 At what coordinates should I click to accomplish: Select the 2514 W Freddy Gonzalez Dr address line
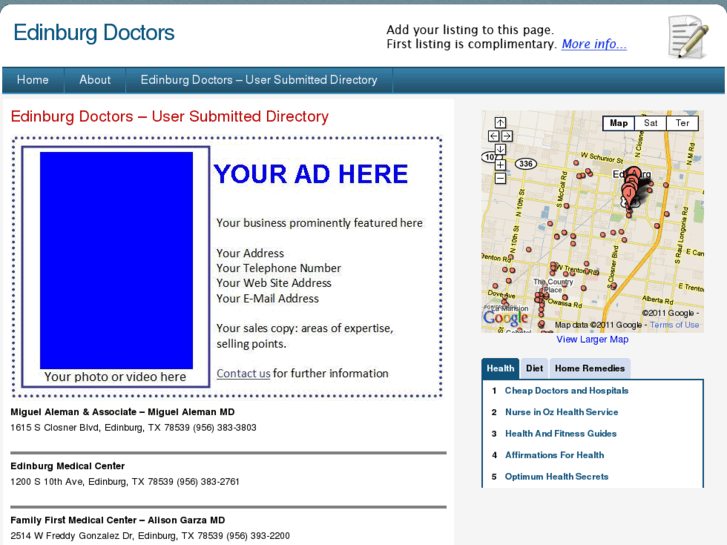tap(150, 536)
